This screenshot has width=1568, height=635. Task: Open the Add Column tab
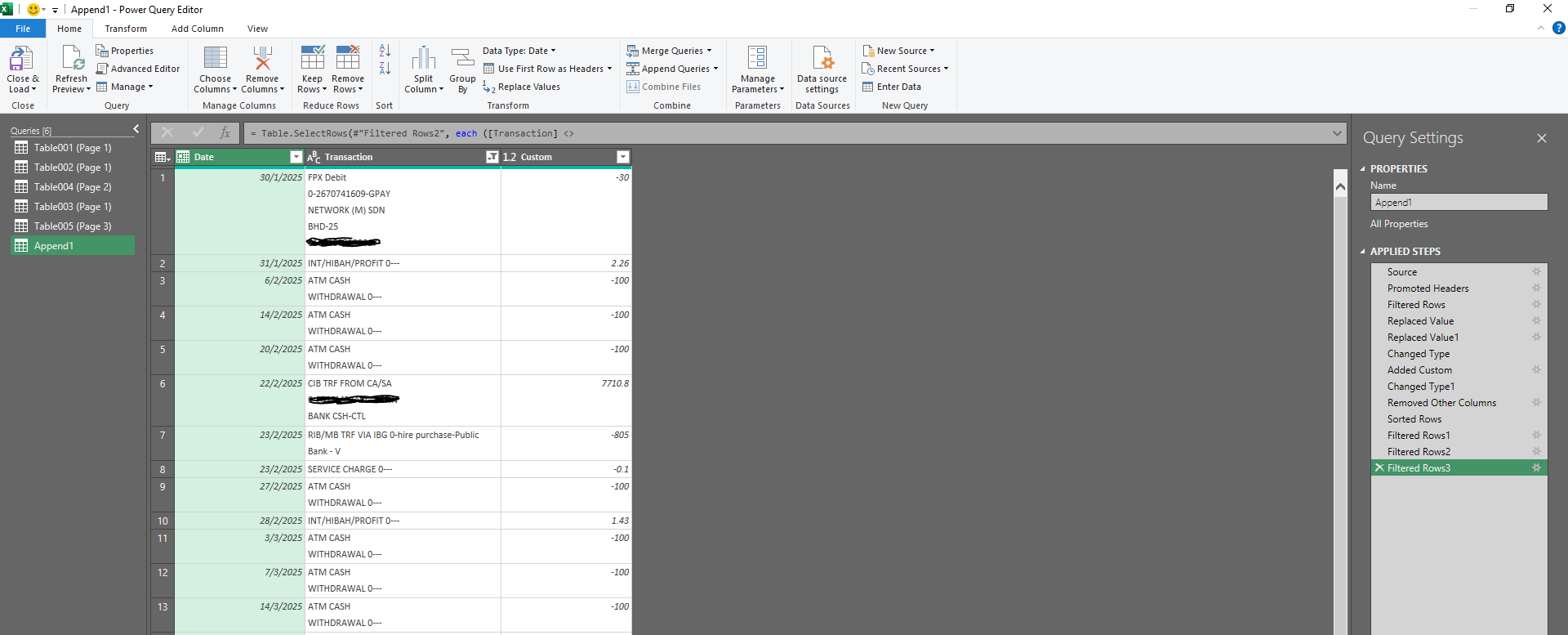197,29
